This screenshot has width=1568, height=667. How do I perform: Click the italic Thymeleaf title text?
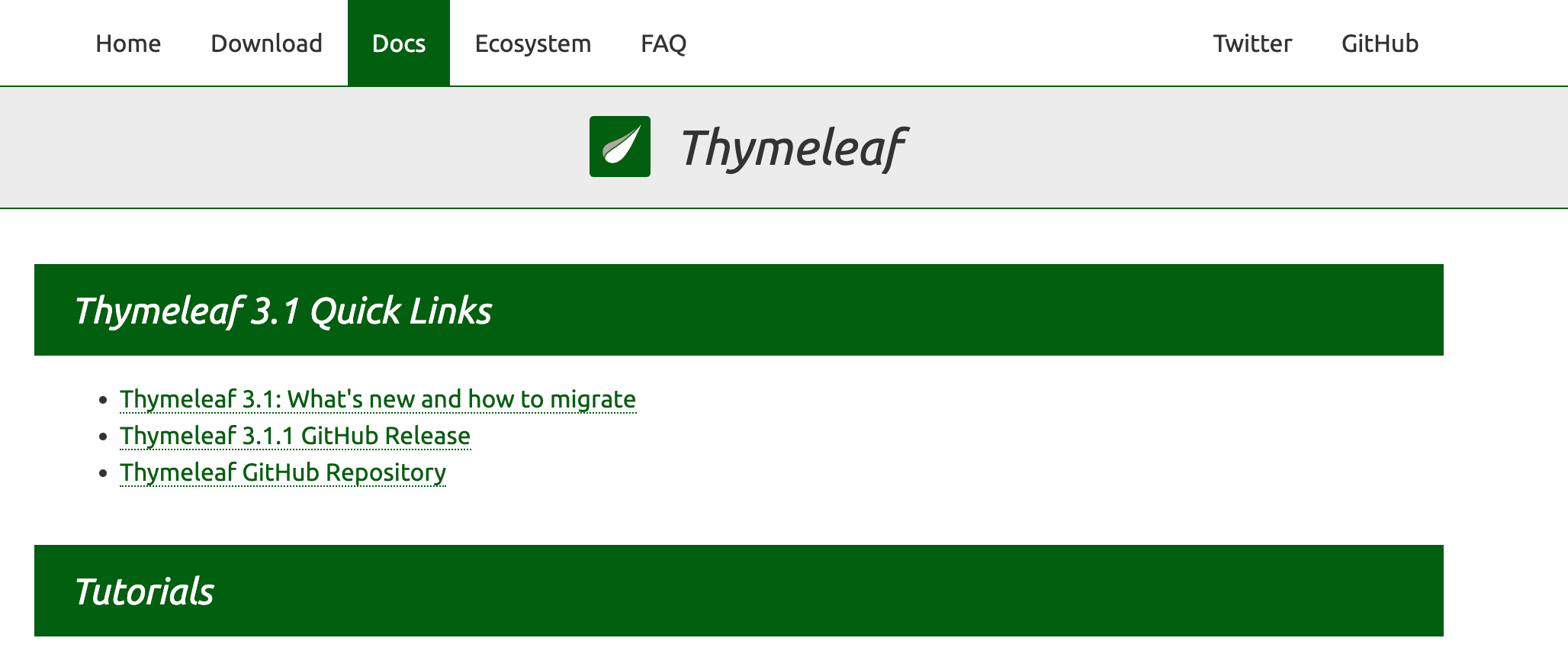pyautogui.click(x=792, y=148)
